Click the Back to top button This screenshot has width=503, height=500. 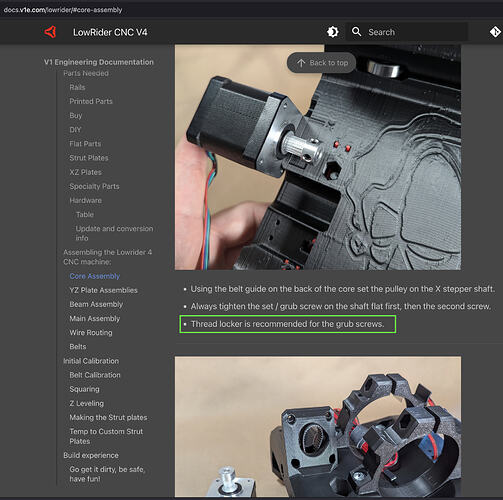click(322, 63)
